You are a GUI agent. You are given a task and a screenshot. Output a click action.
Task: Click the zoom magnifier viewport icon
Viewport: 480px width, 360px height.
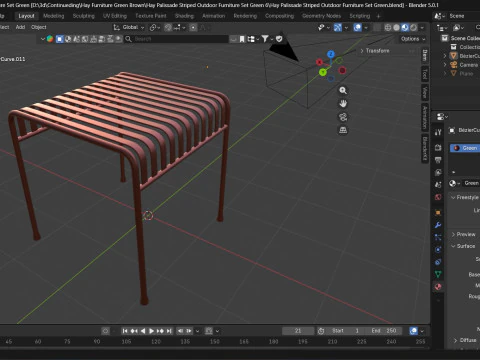click(343, 90)
